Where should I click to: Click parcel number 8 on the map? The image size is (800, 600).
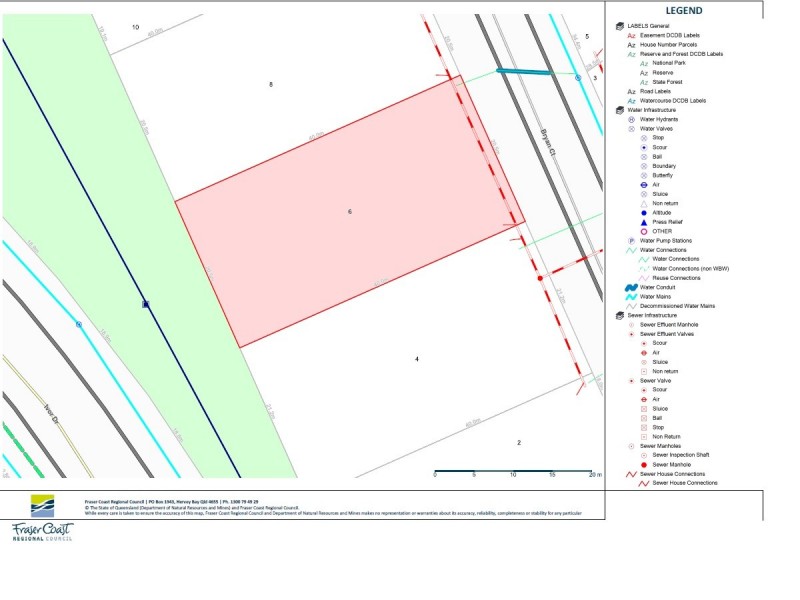(271, 85)
